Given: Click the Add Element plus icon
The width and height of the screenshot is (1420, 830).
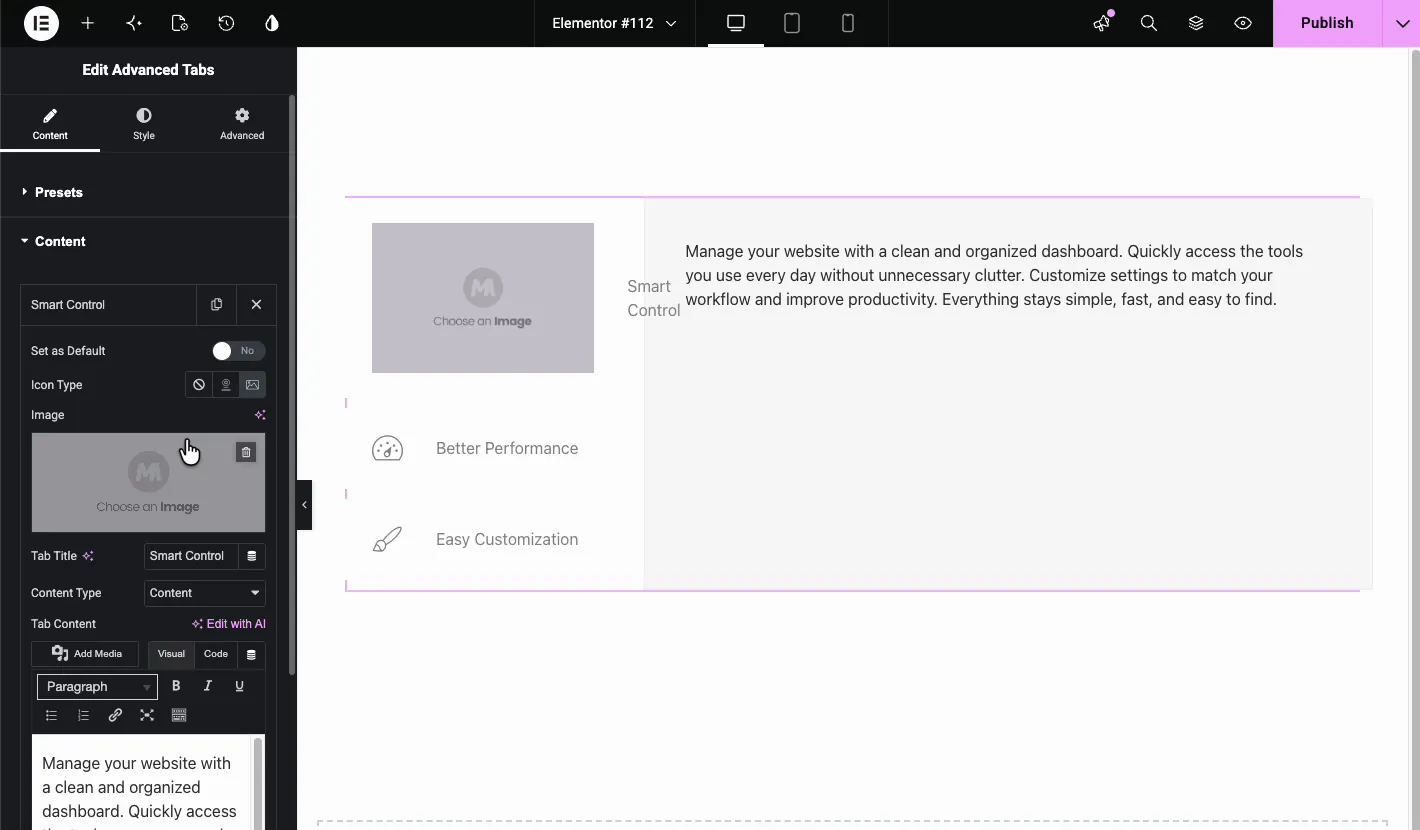Looking at the screenshot, I should click(88, 23).
